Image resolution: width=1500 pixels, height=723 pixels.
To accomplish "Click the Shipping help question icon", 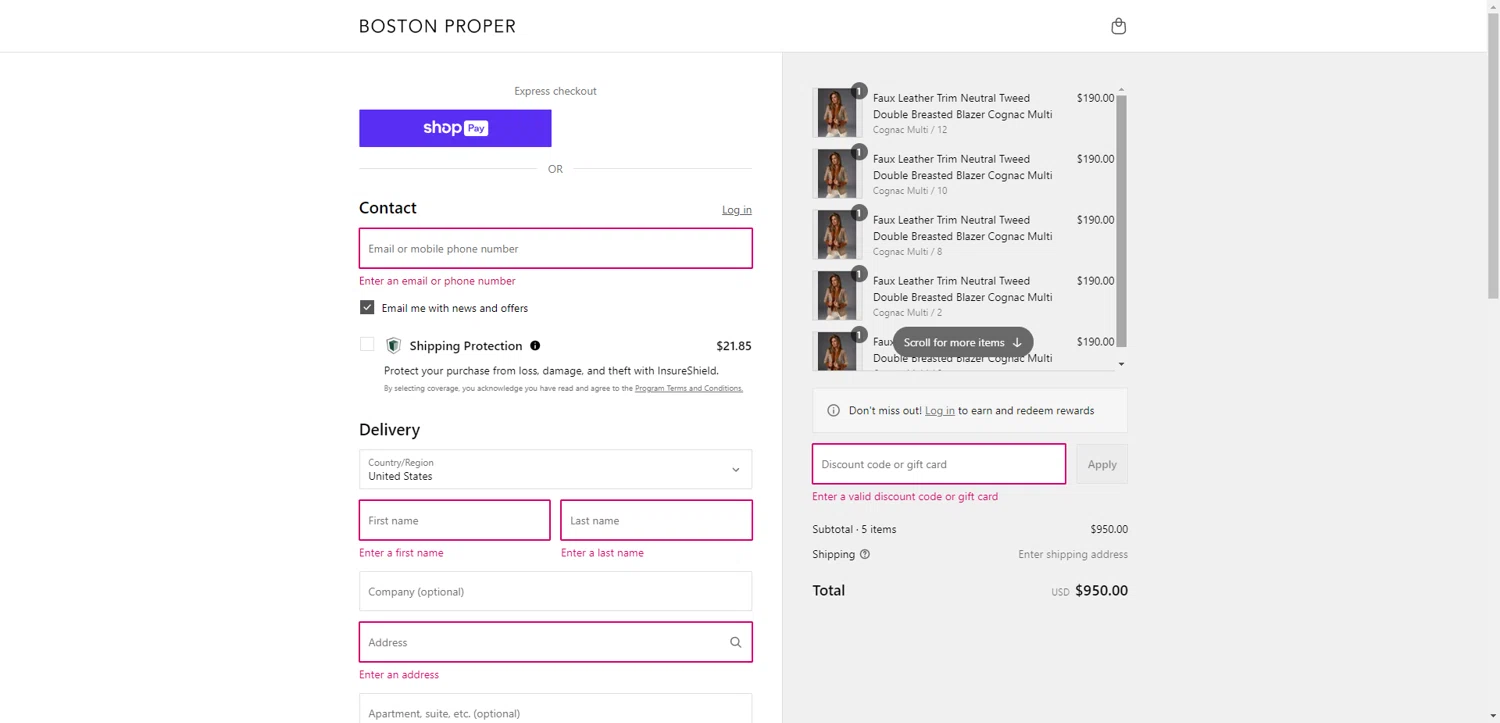I will 865,554.
